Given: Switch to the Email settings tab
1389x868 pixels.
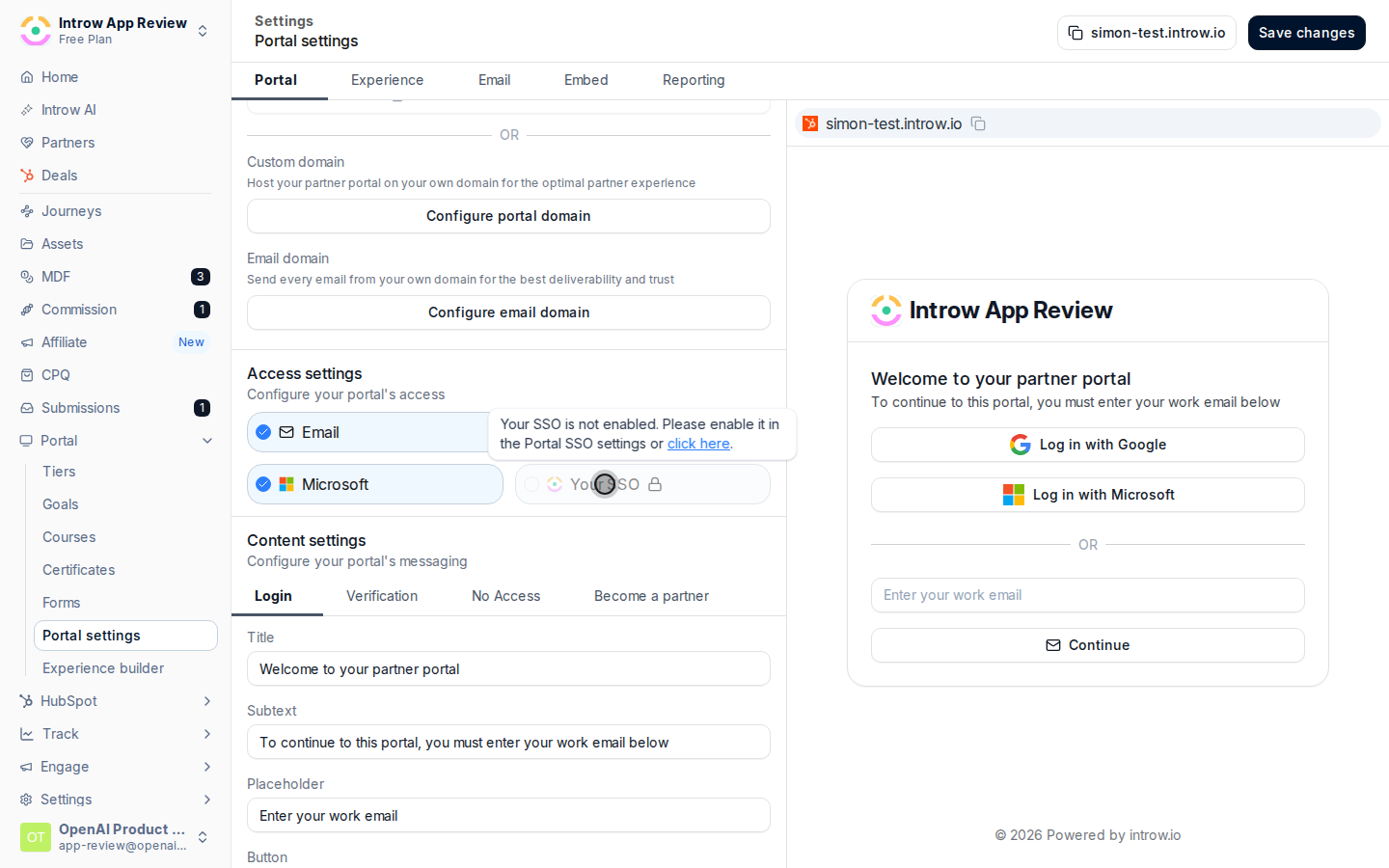Looking at the screenshot, I should click(494, 80).
